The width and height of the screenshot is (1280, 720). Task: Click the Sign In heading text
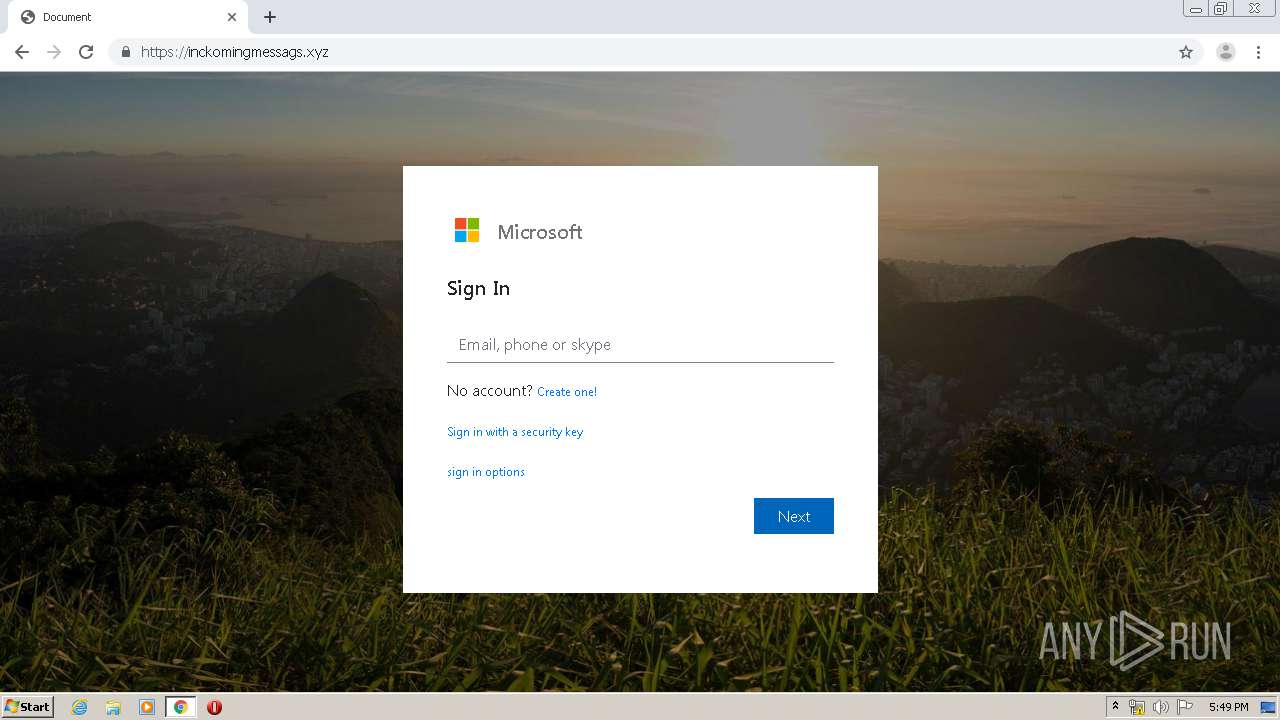(x=478, y=288)
